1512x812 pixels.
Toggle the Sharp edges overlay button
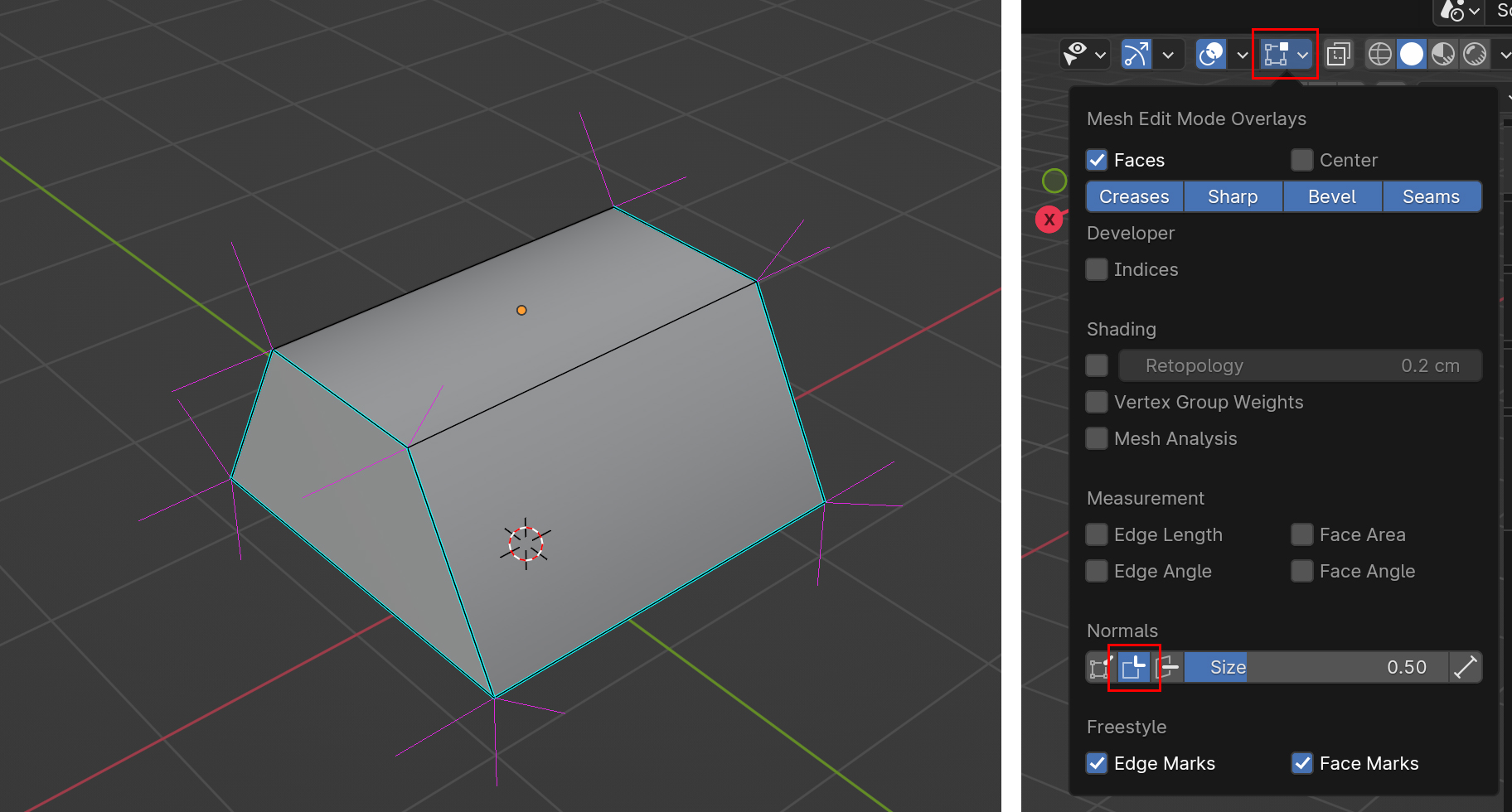(1233, 196)
